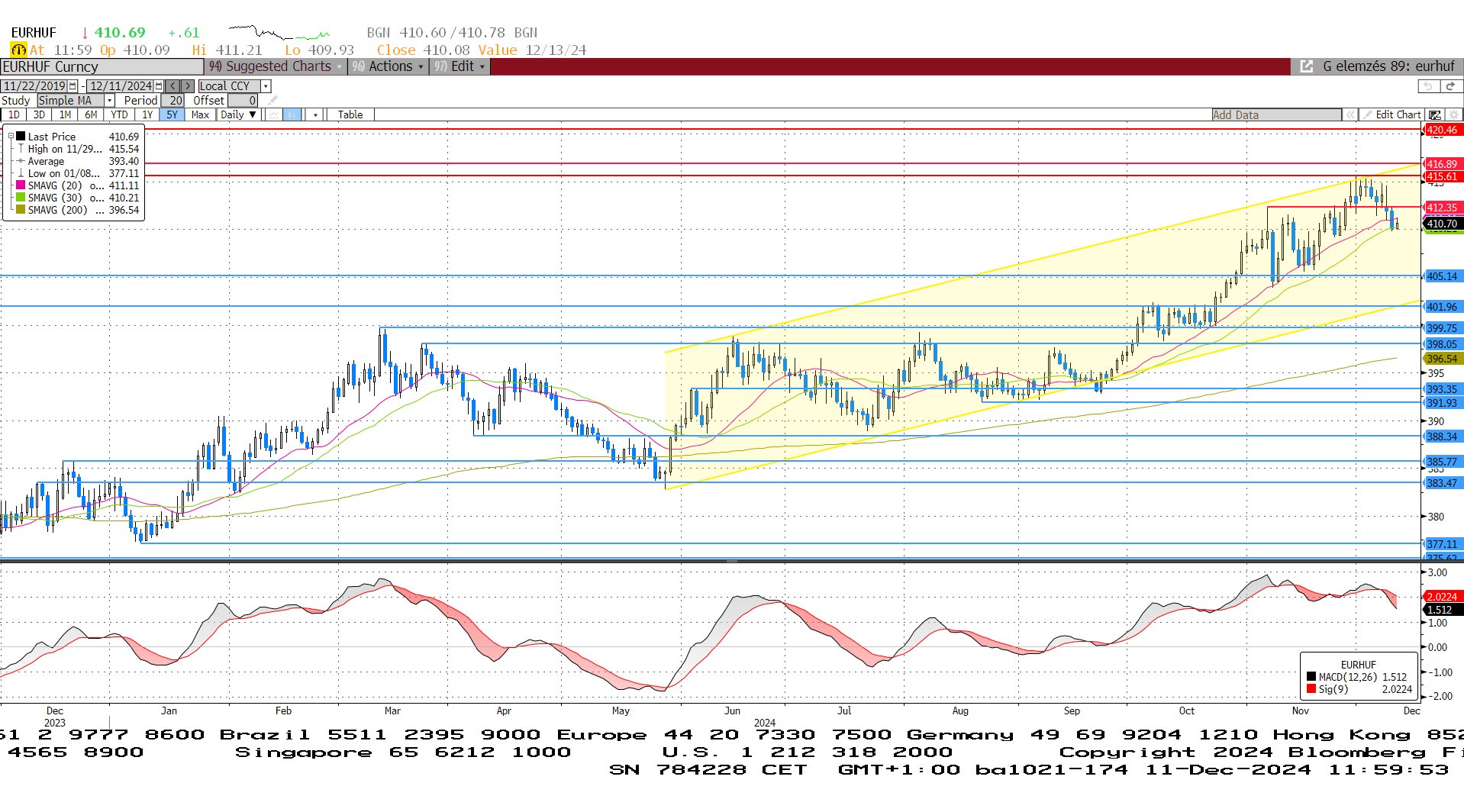Click High on 11/29 marker icon in legend
This screenshot has width=1464, height=812.
tap(21, 149)
